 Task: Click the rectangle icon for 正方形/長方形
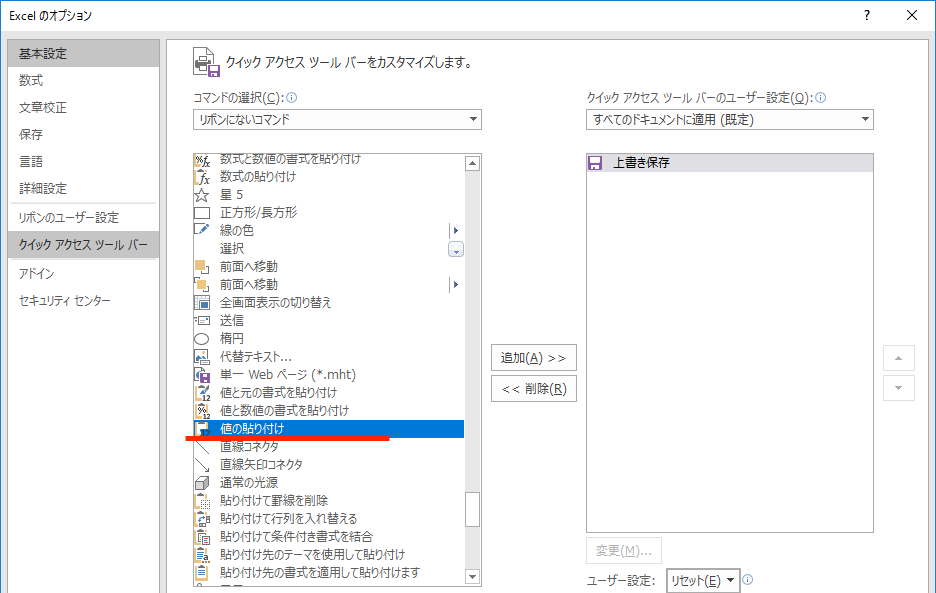(x=202, y=213)
